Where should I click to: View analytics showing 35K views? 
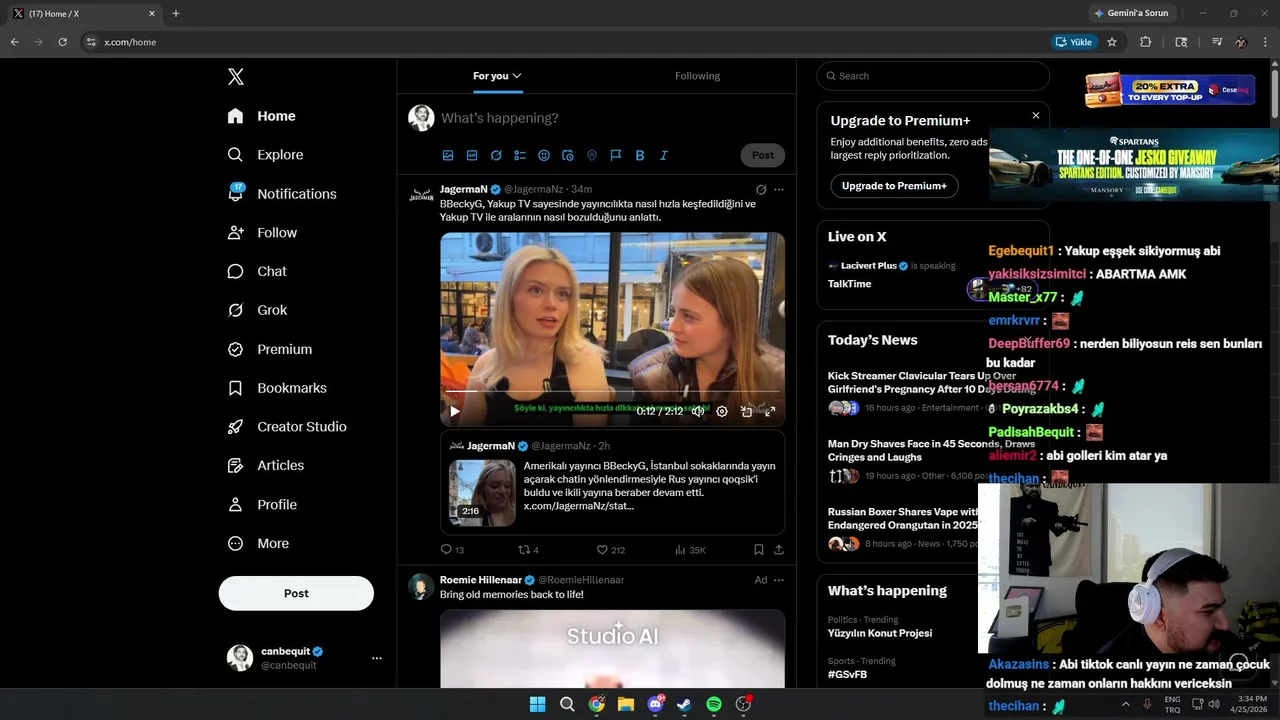(690, 549)
